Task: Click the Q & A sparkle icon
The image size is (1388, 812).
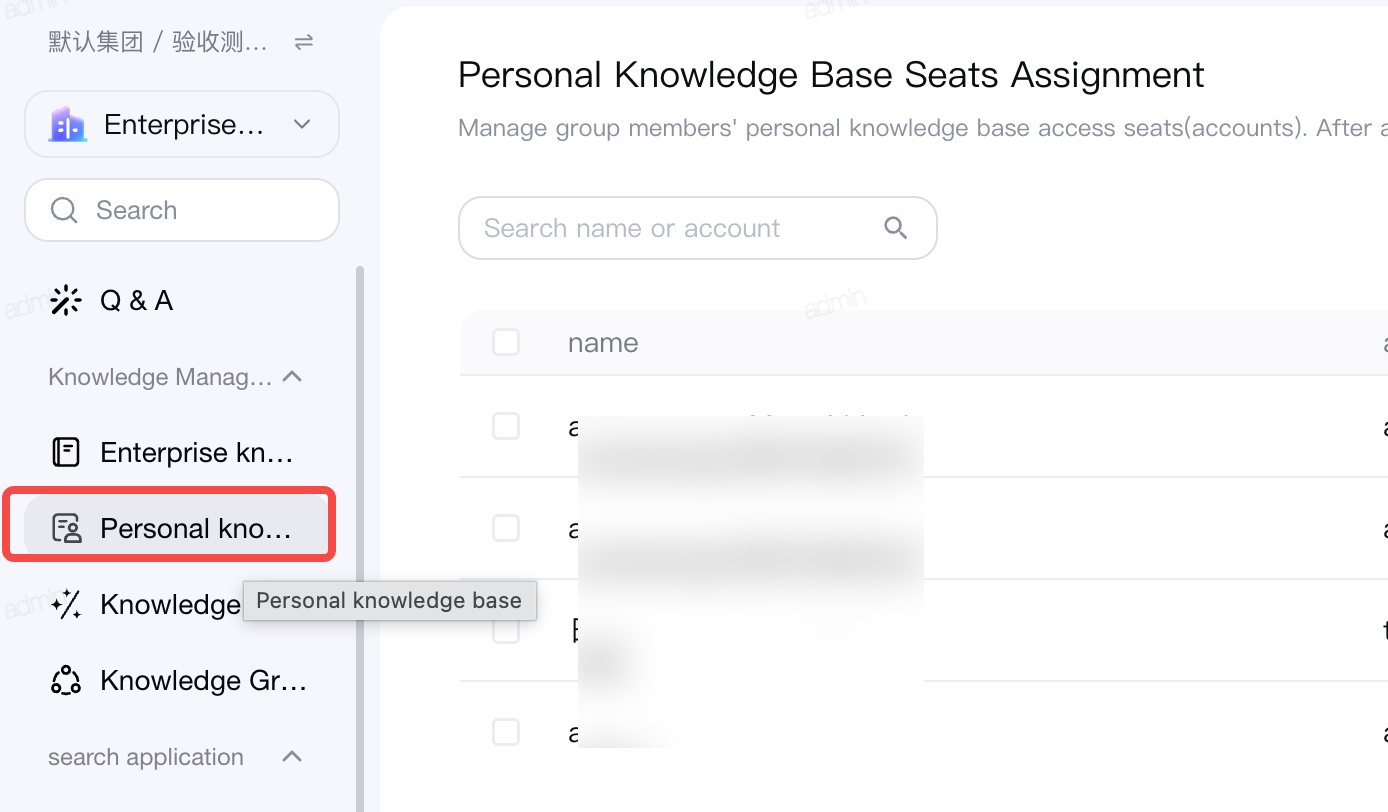Action: pos(66,300)
